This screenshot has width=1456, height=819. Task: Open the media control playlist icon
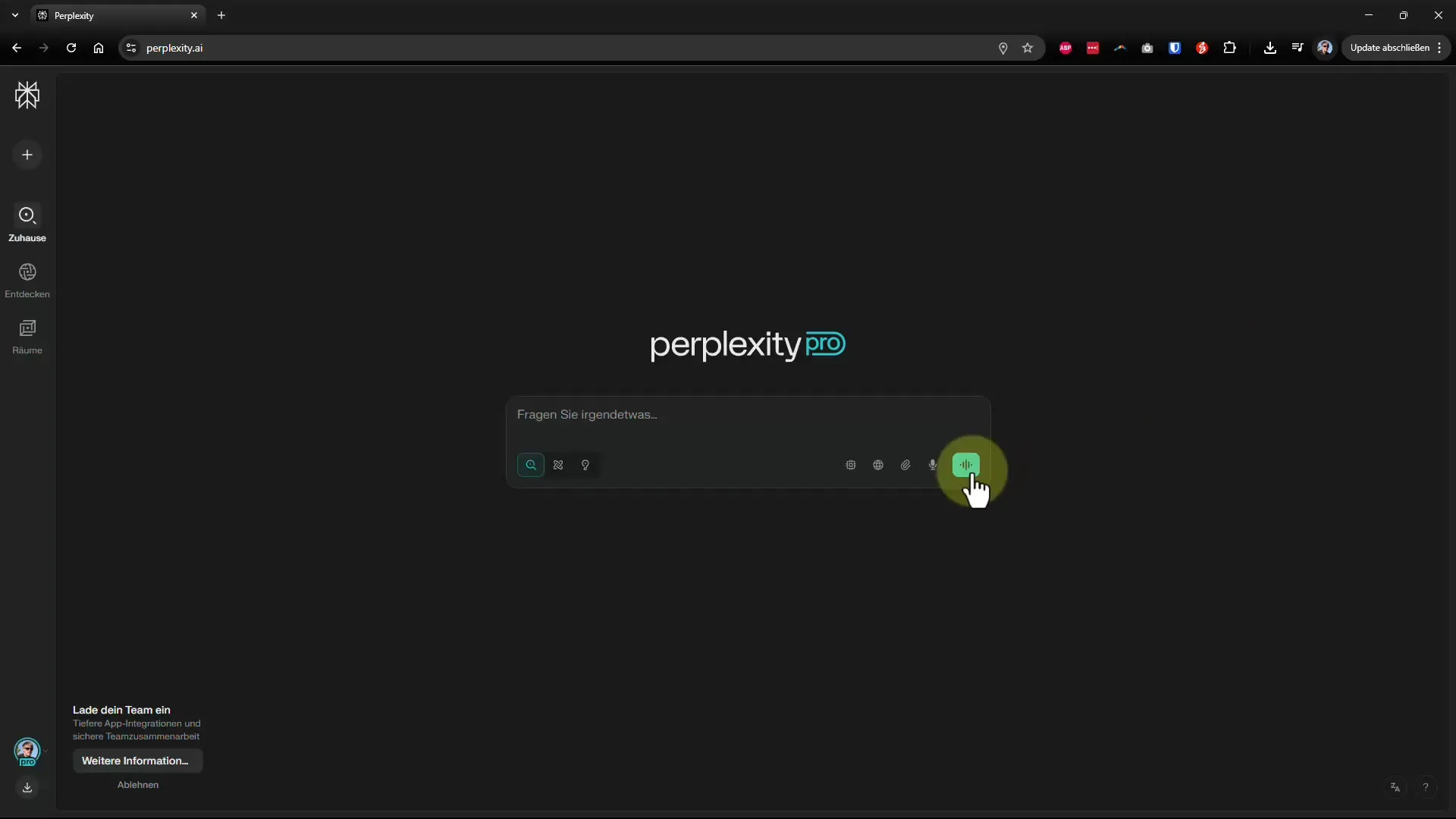point(1298,48)
